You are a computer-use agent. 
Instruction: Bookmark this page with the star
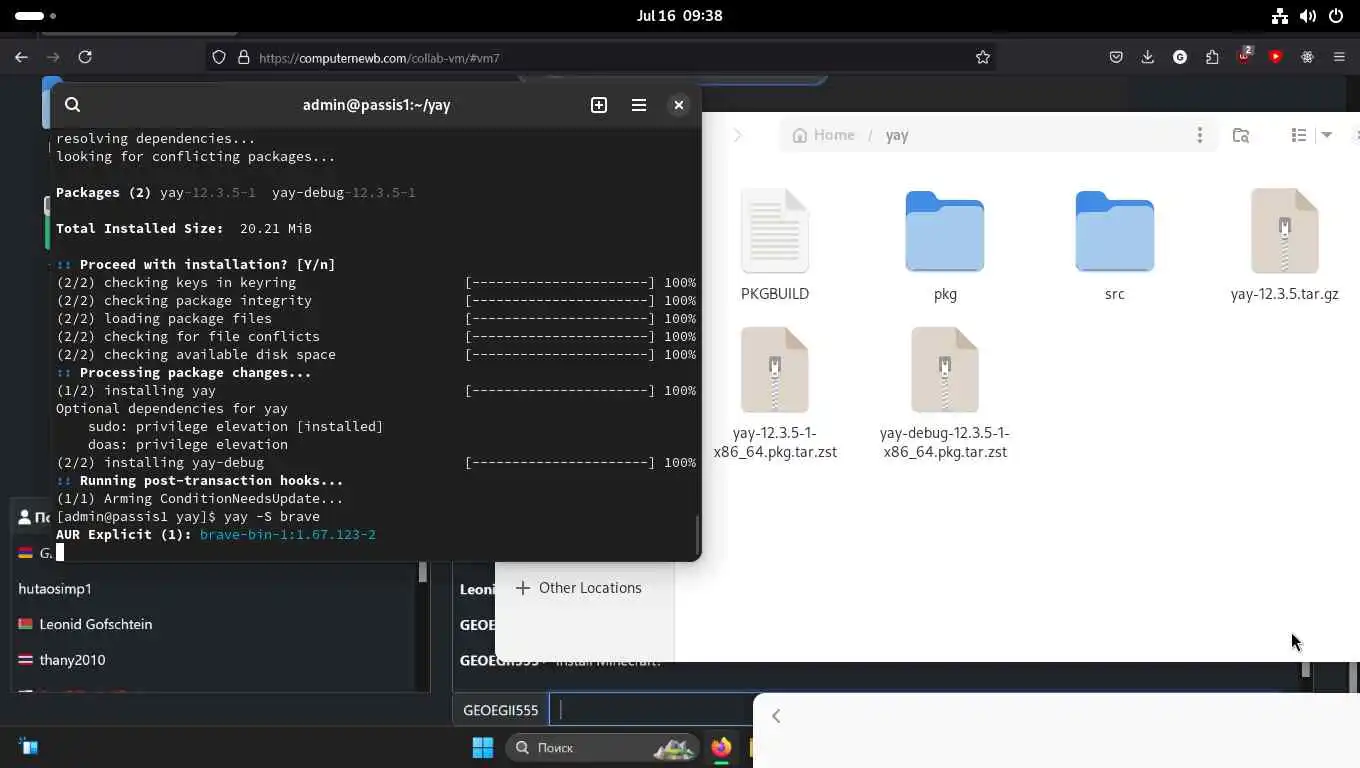tap(983, 57)
